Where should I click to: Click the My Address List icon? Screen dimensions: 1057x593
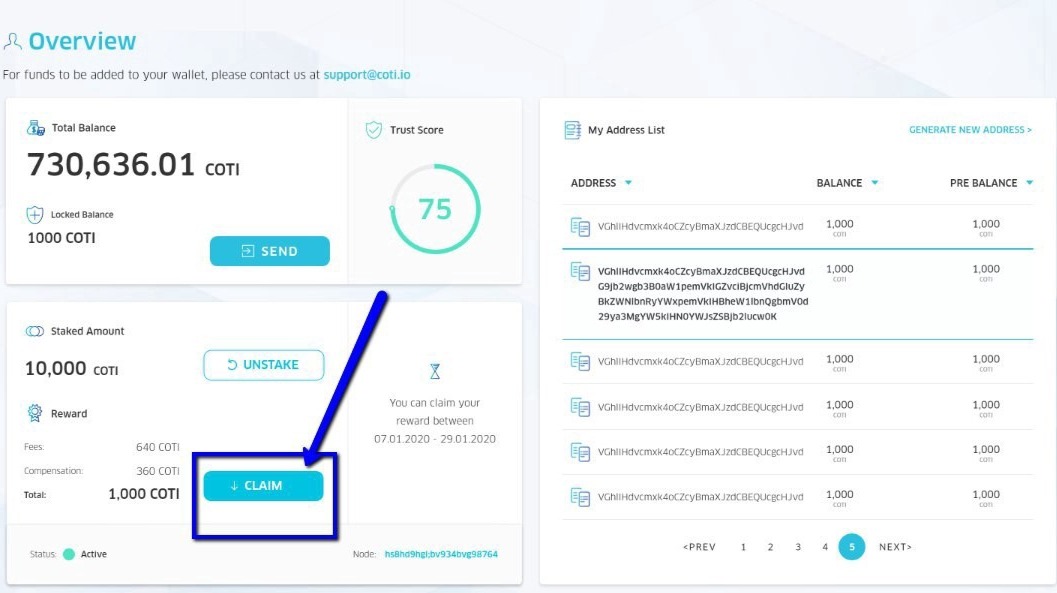(573, 130)
